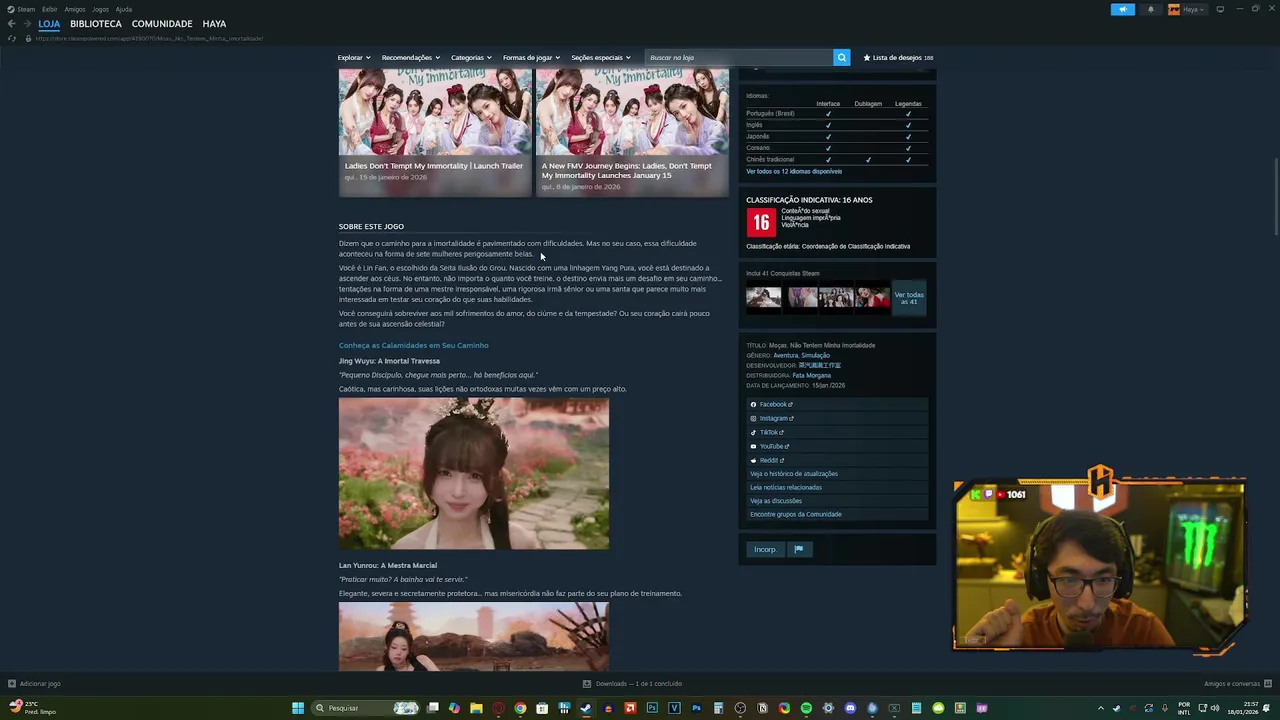Switch to the COMUNIDADE tab
The width and height of the screenshot is (1280, 720).
pyautogui.click(x=162, y=24)
